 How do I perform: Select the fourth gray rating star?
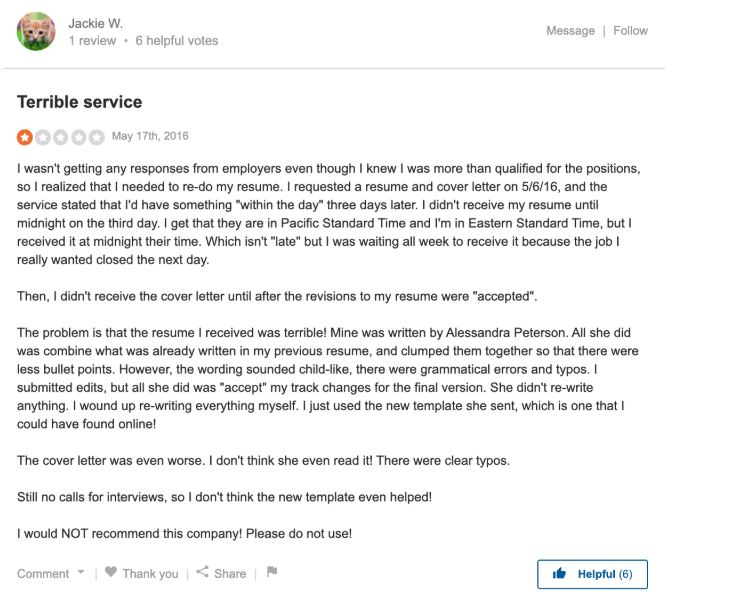[x=79, y=137]
